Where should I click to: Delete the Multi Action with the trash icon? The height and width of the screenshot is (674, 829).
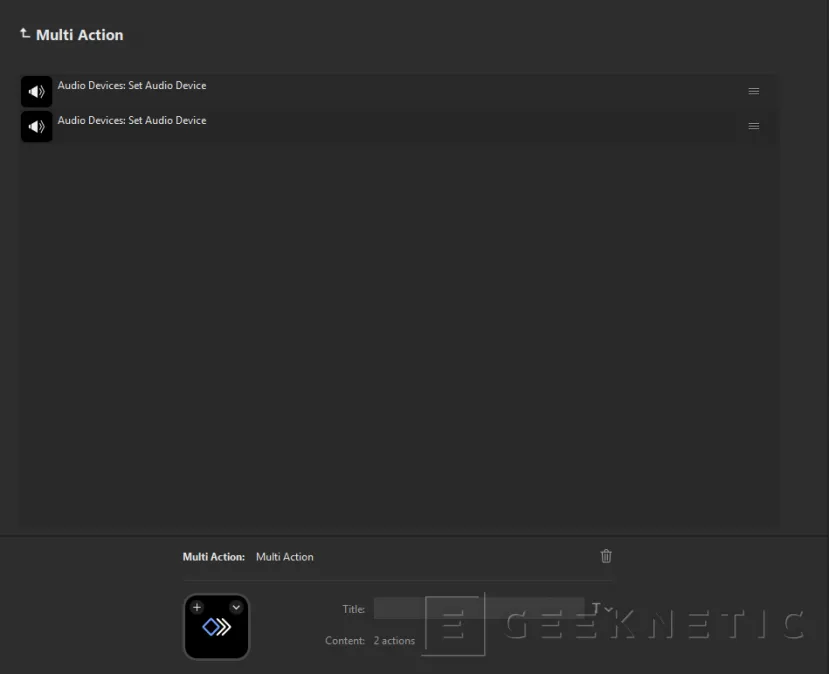pyautogui.click(x=606, y=556)
